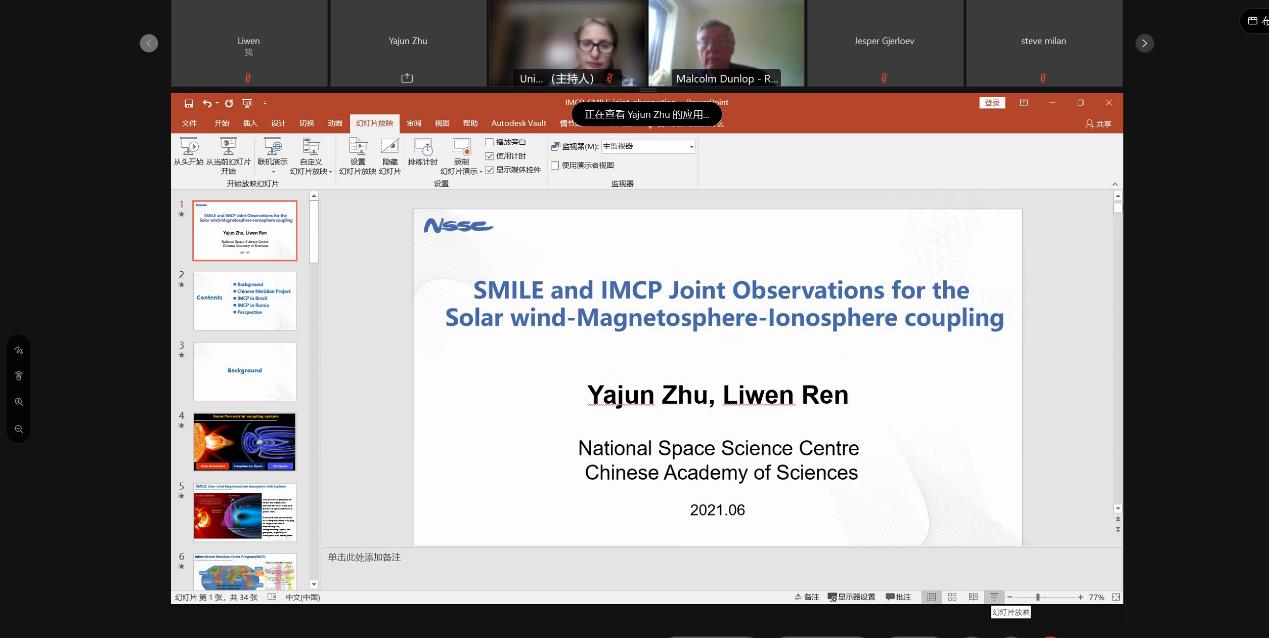This screenshot has height=638, width=1269.
Task: Show next participants with right arrow
Action: tap(1145, 43)
